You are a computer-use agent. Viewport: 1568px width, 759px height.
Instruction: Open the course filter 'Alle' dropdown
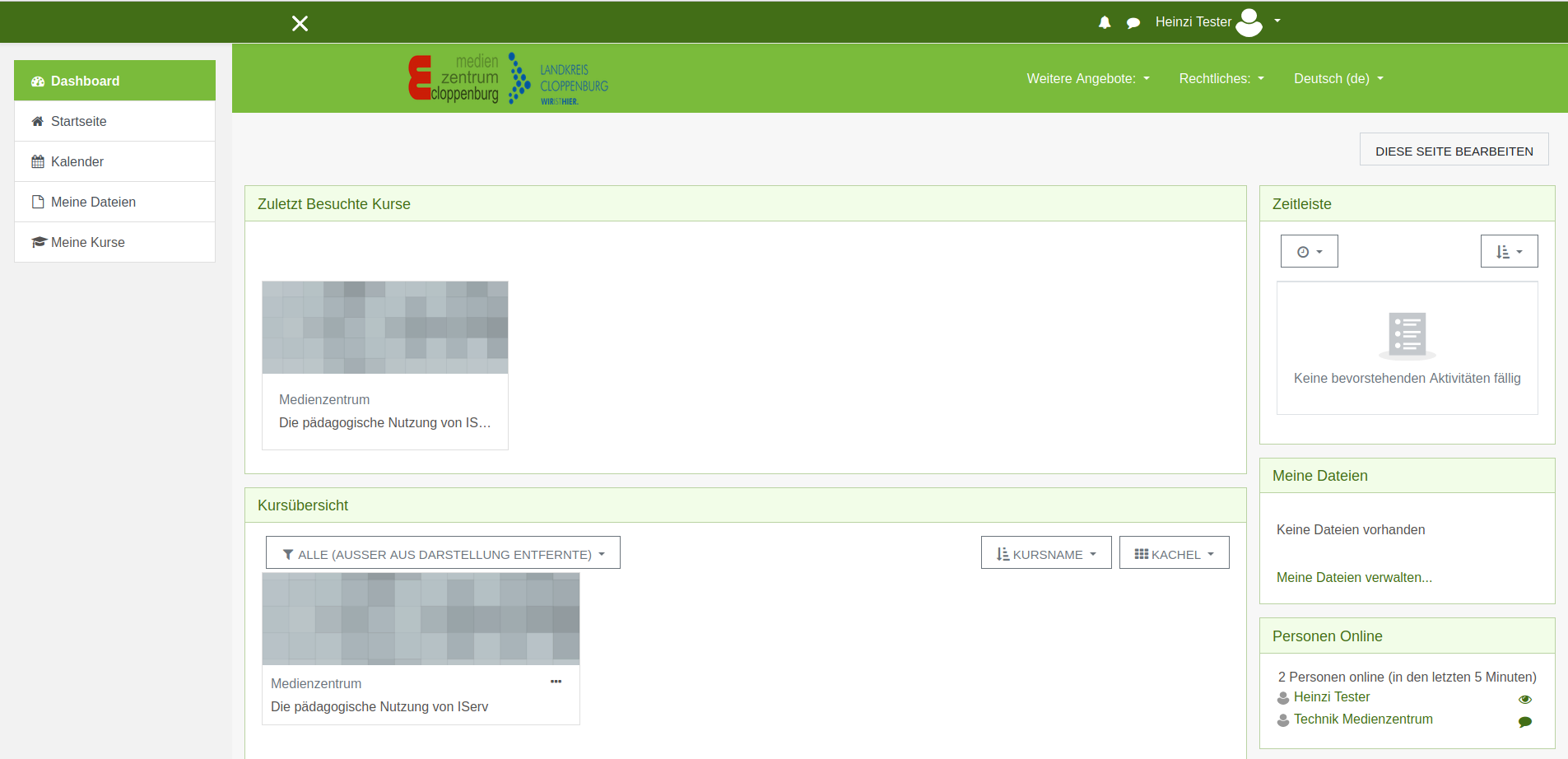coord(443,554)
